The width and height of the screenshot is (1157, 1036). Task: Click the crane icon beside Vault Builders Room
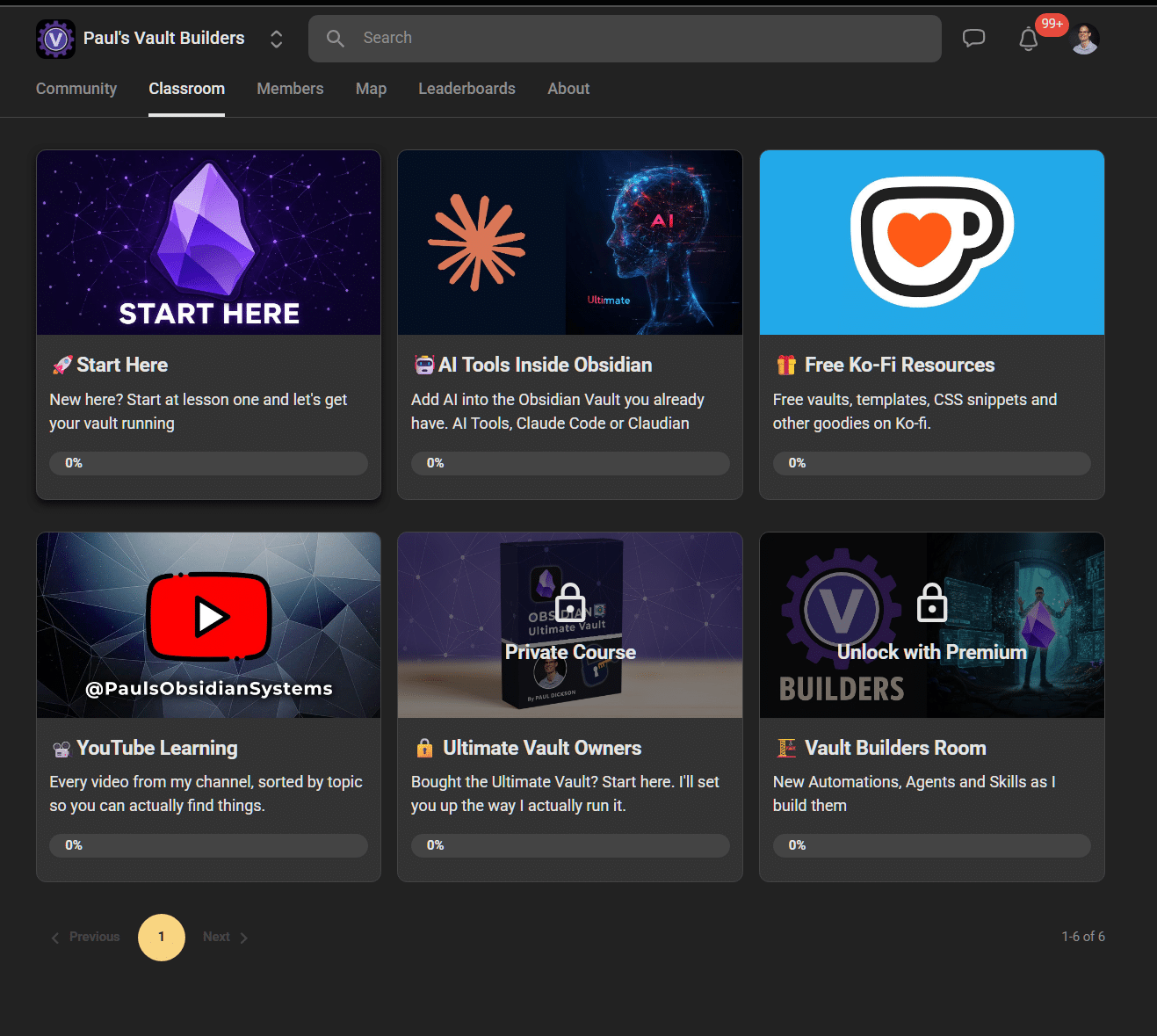click(x=786, y=748)
